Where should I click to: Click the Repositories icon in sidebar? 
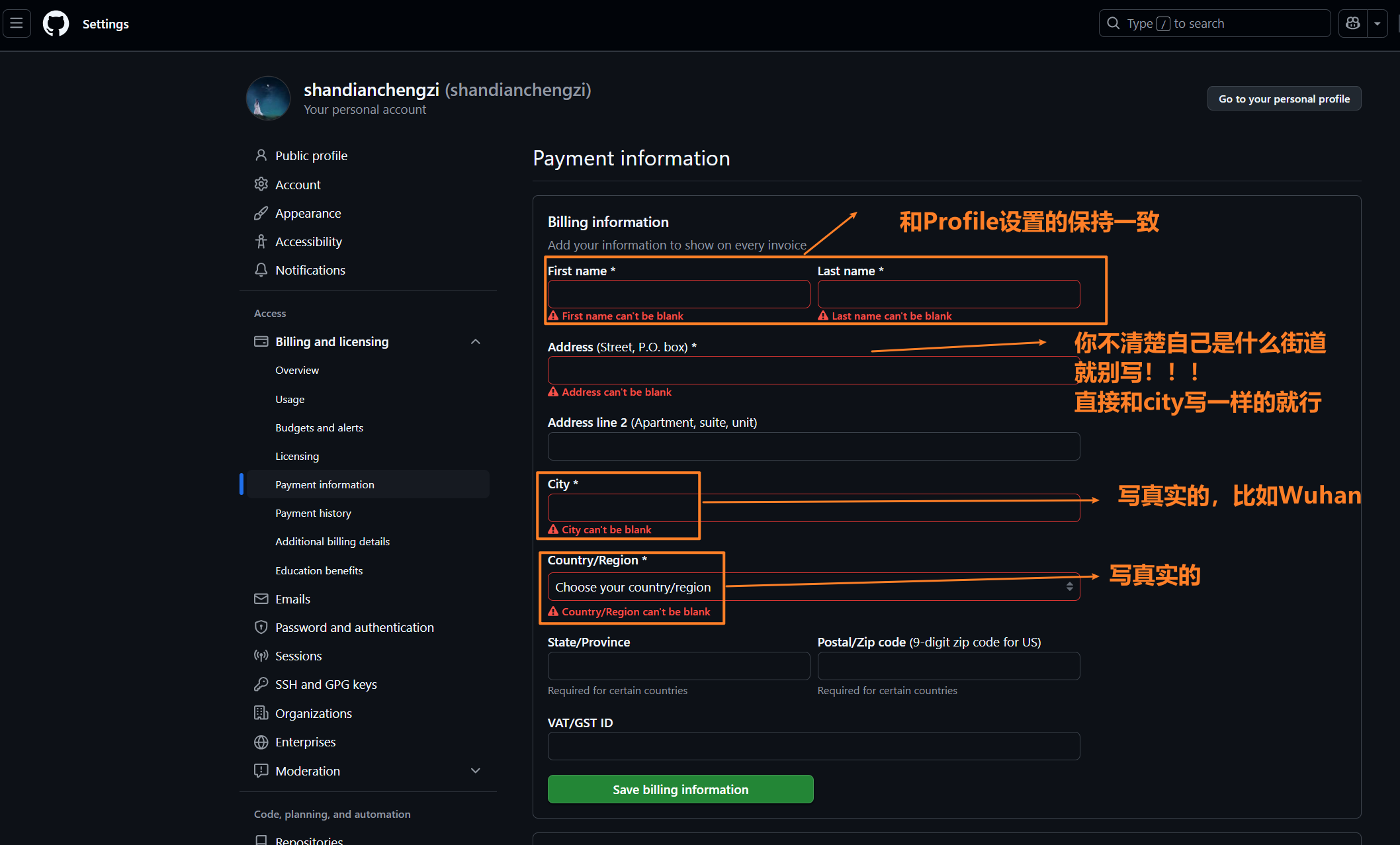click(261, 840)
